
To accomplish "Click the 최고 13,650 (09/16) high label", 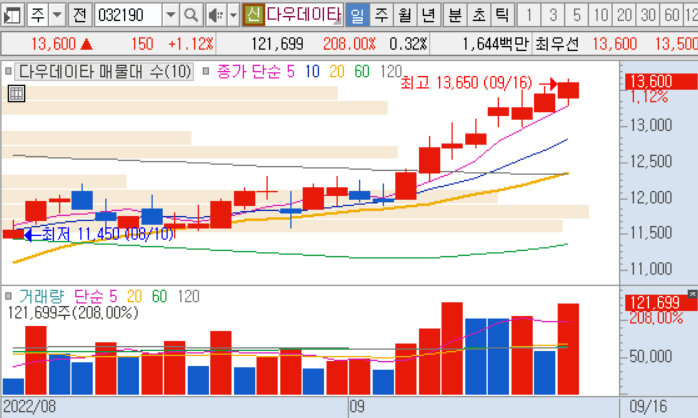I will click(466, 83).
